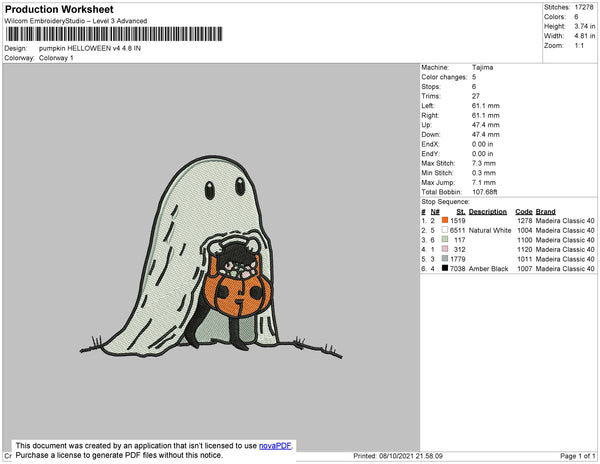The width and height of the screenshot is (600, 464).
Task: Select the gray color swatch, code 1011
Action: (445, 258)
